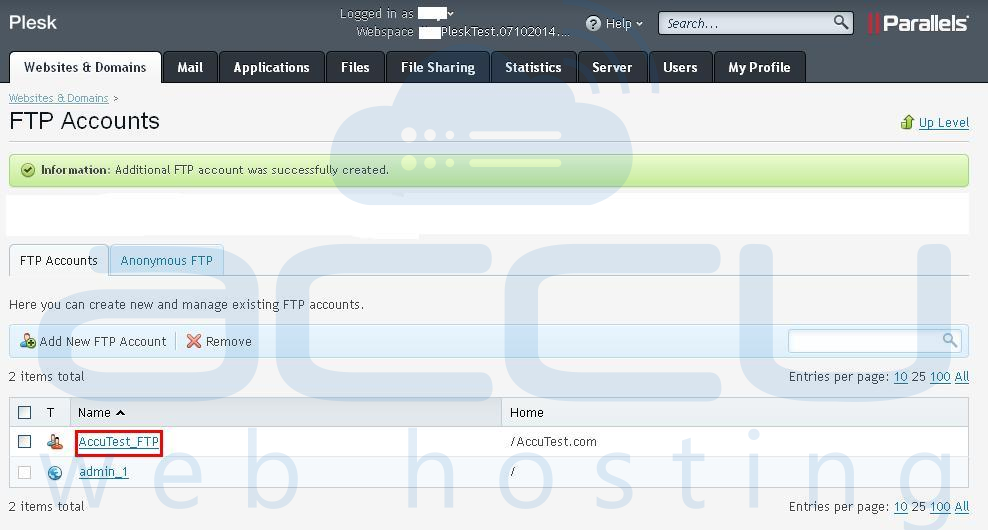This screenshot has width=988, height=530.
Task: Sort by the Name column arrow
Action: [120, 413]
